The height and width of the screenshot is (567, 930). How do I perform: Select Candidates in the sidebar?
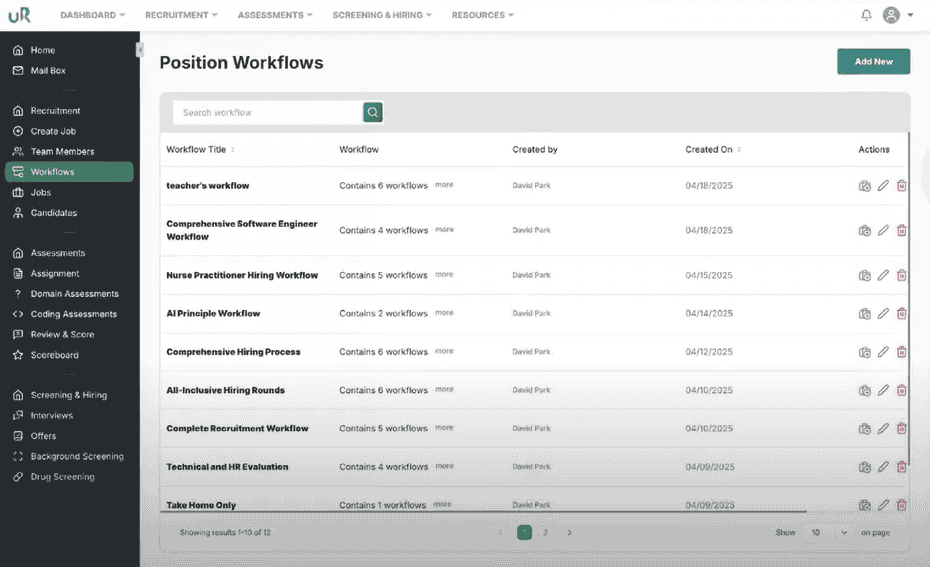[x=53, y=213]
